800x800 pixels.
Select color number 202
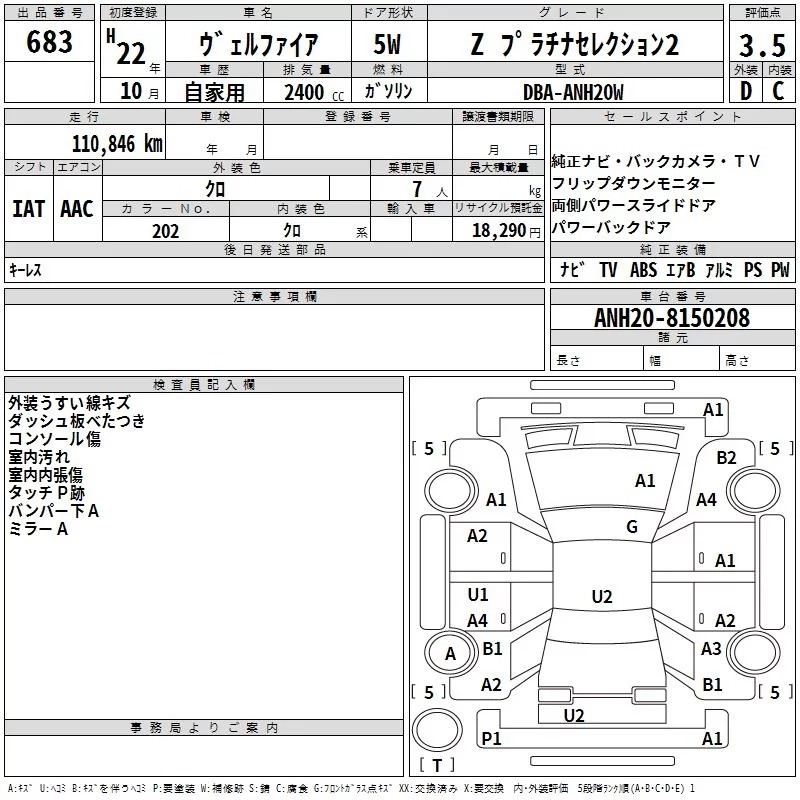pyautogui.click(x=165, y=231)
